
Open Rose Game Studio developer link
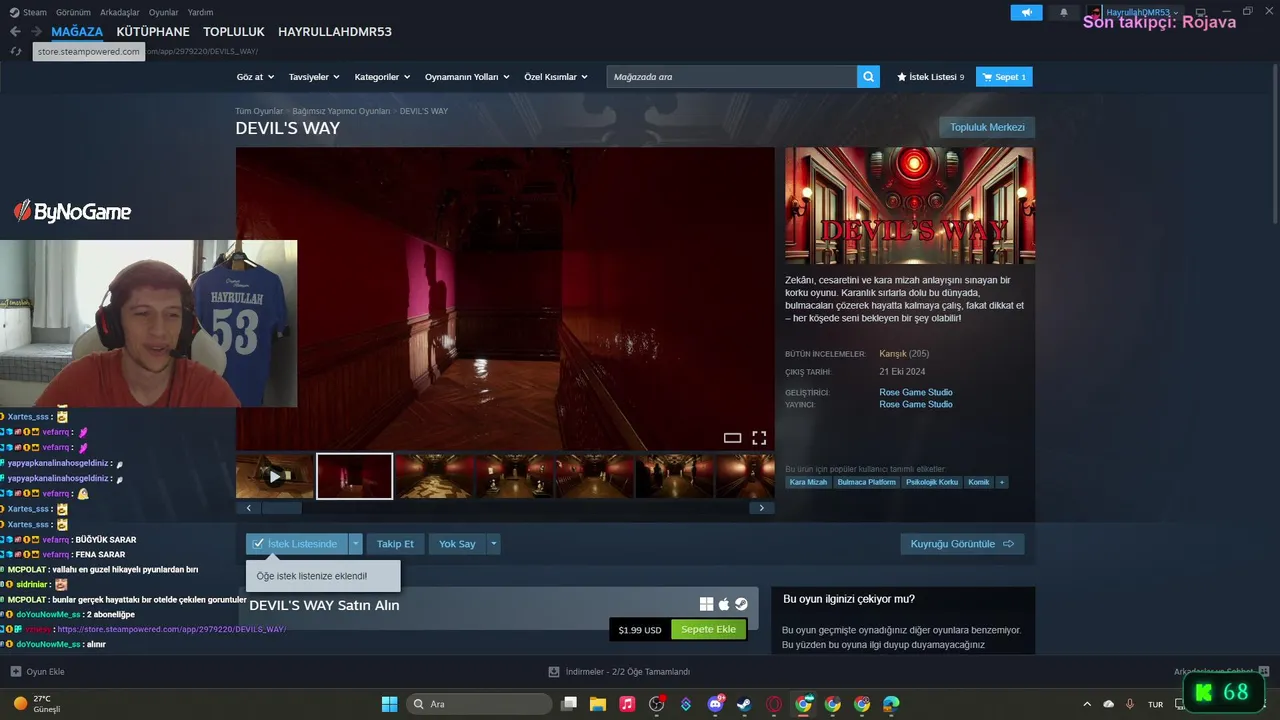[916, 392]
